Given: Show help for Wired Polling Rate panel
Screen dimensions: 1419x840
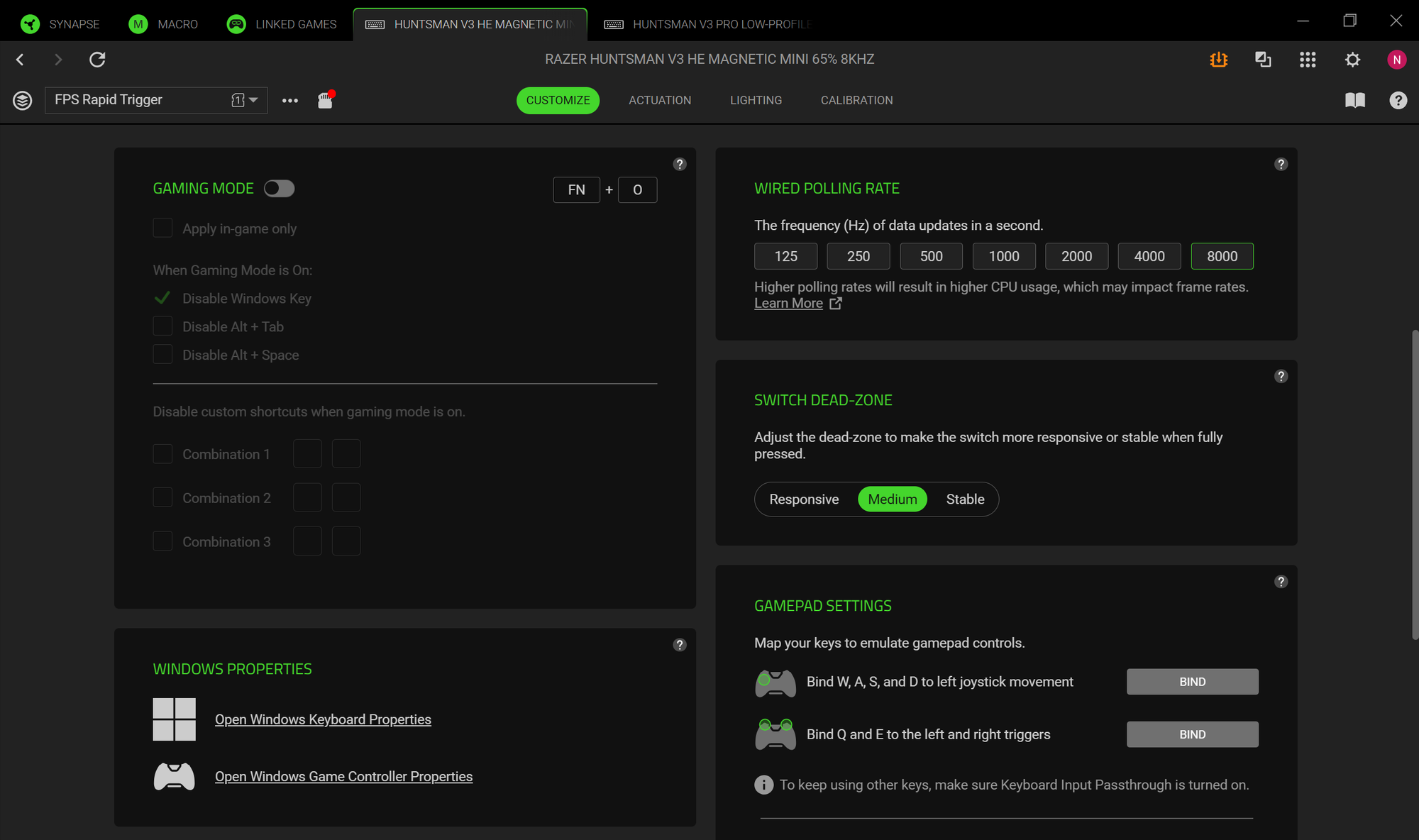Looking at the screenshot, I should [x=1281, y=164].
